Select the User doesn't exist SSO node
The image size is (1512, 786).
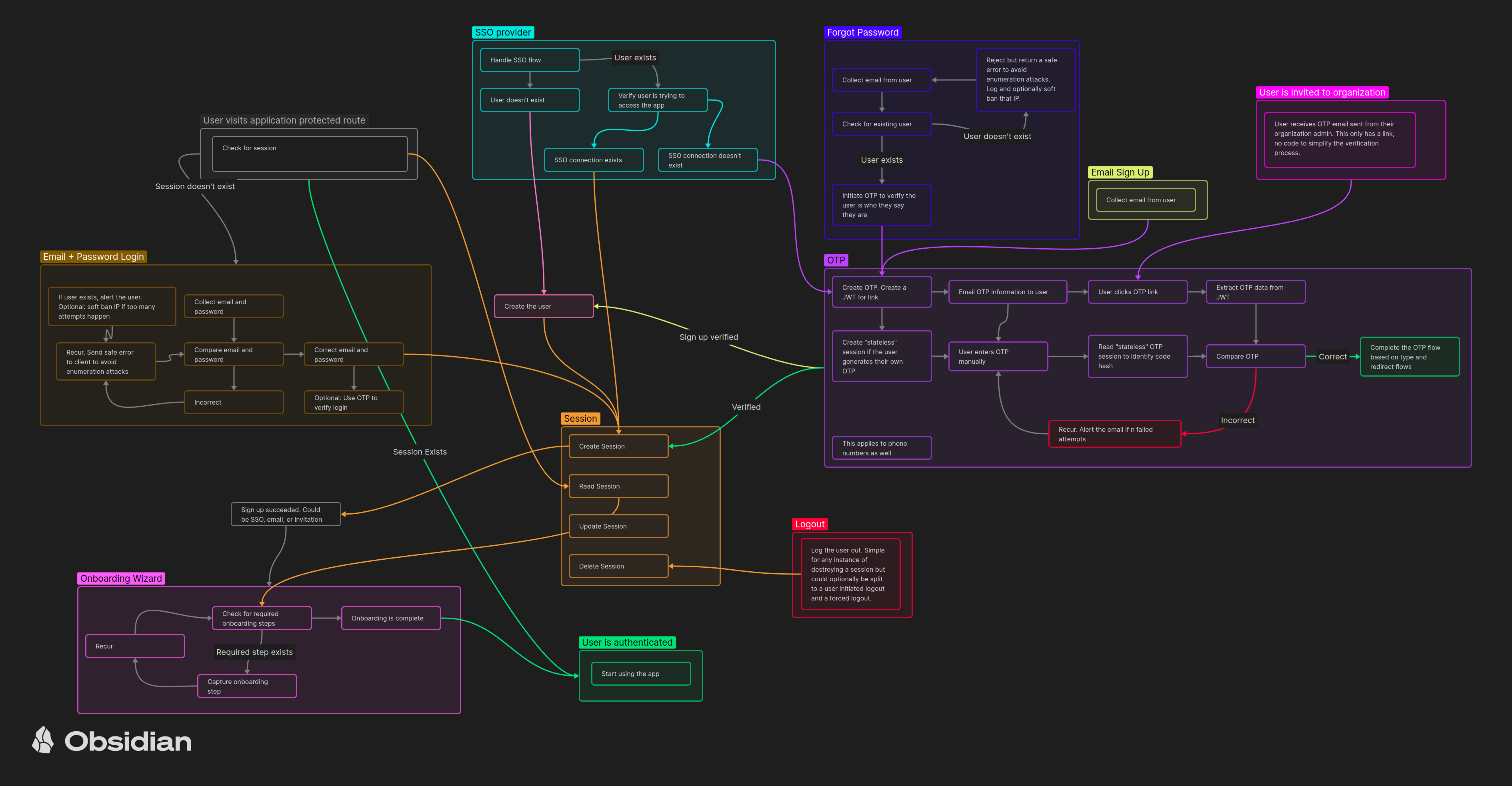pos(530,100)
